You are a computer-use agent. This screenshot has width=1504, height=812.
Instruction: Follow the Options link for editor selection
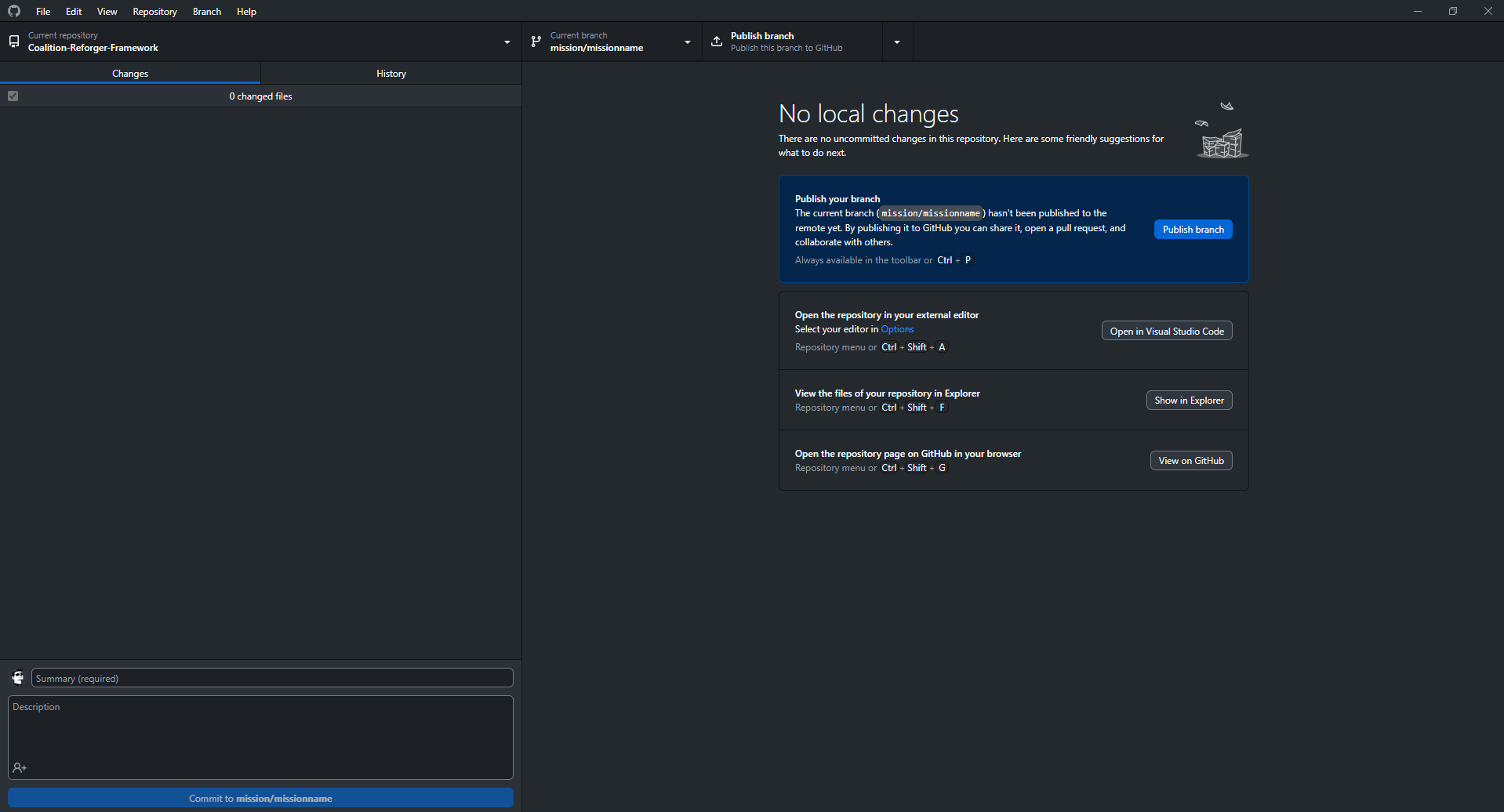coord(897,329)
